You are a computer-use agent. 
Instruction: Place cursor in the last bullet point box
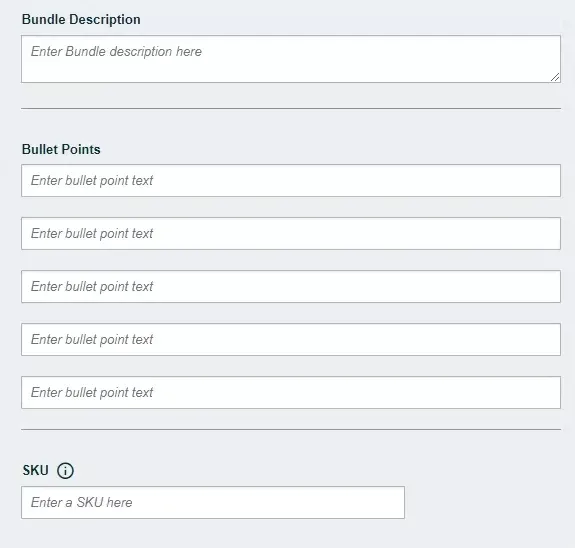291,392
